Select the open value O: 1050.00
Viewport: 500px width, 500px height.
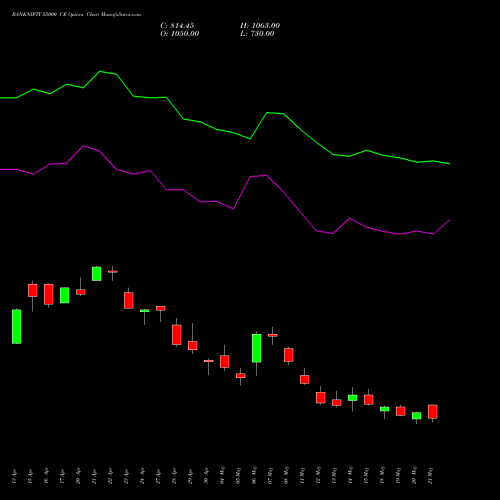[x=180, y=34]
